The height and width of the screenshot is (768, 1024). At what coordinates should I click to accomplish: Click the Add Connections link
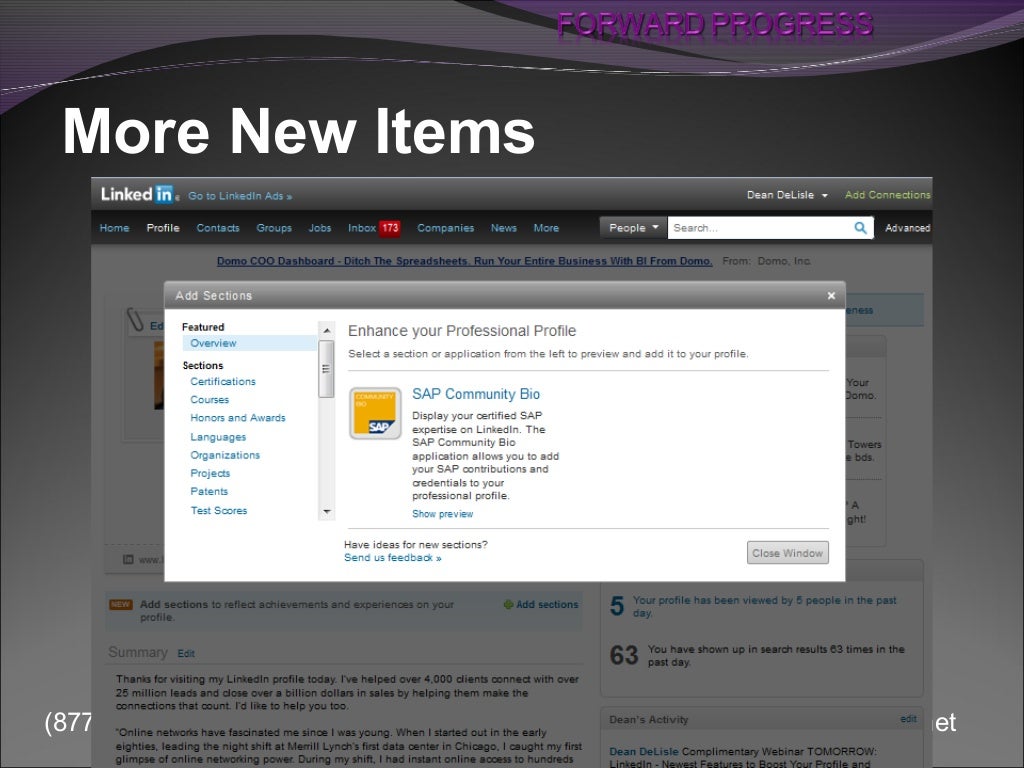[x=888, y=195]
